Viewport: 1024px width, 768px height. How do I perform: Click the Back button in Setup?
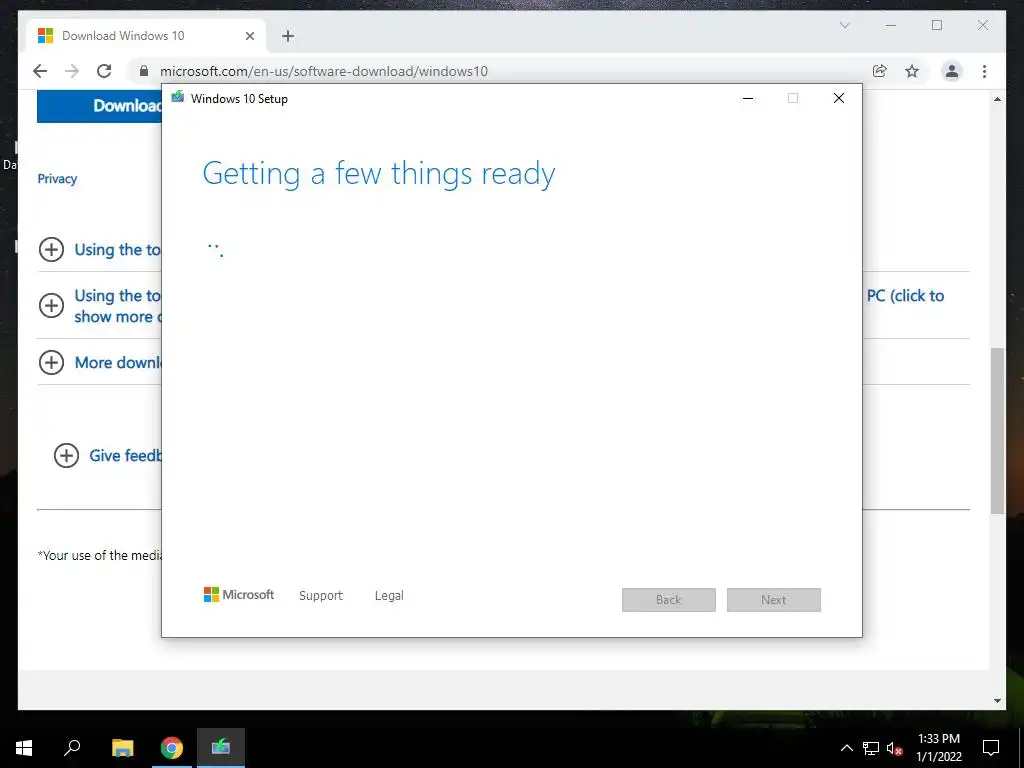[x=669, y=600]
